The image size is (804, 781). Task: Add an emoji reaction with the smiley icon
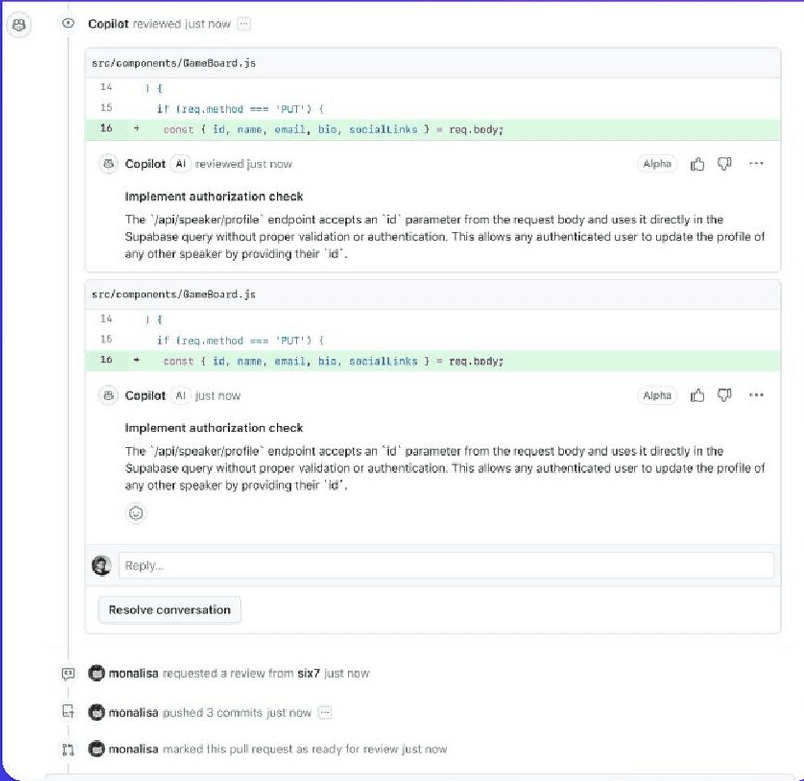136,513
